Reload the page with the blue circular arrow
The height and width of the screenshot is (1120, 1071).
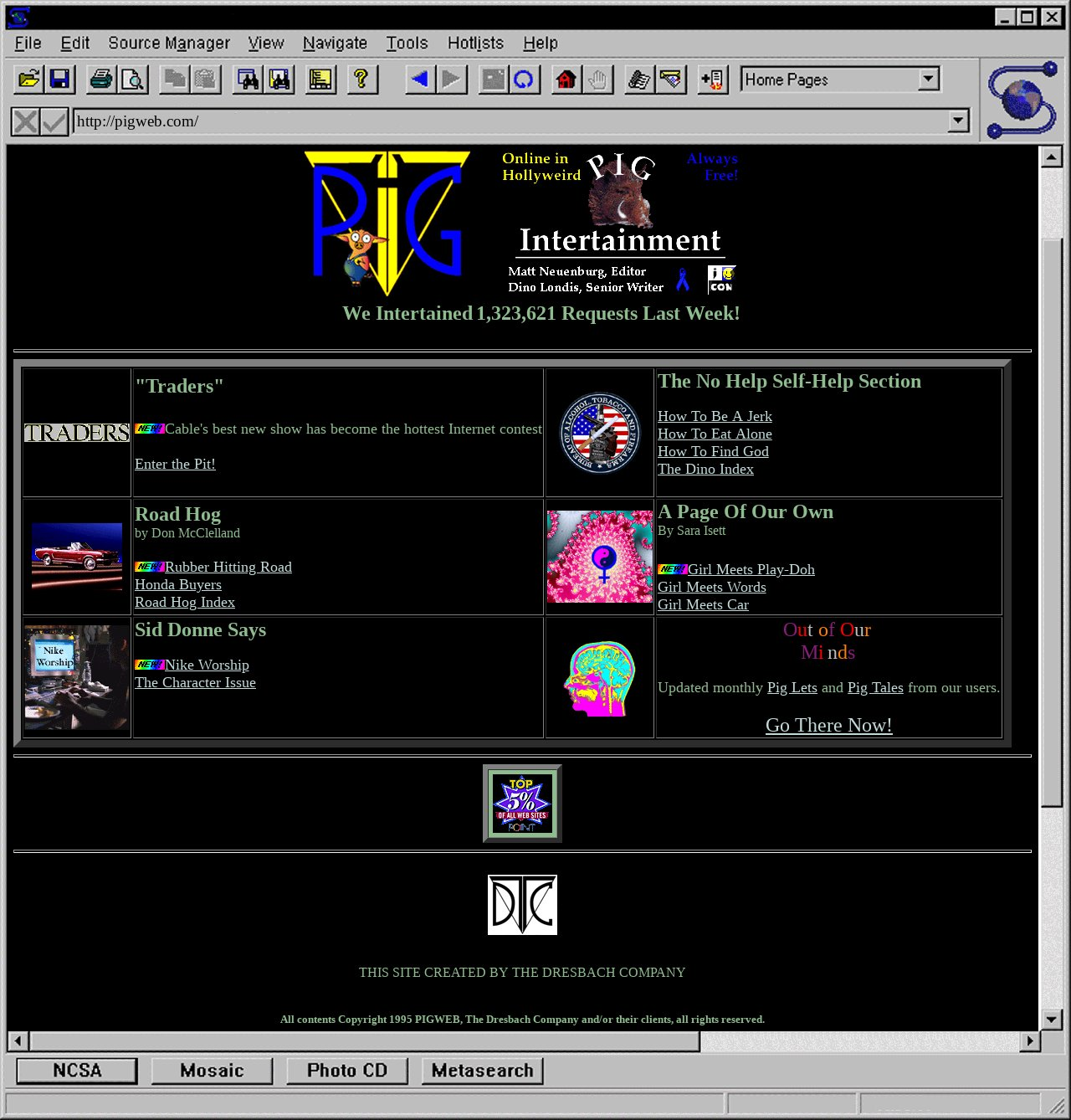click(524, 80)
